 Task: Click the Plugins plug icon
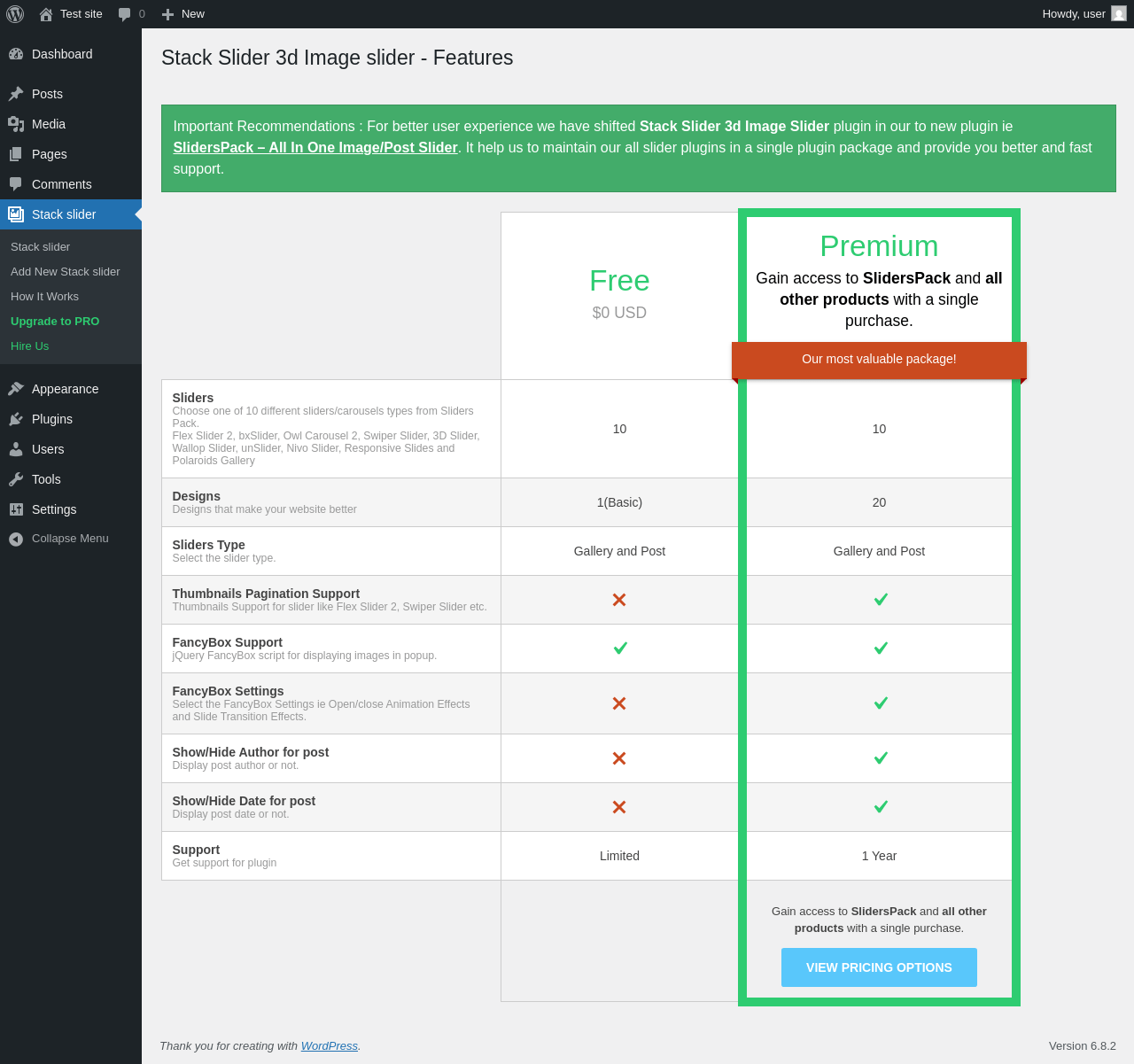pos(16,419)
